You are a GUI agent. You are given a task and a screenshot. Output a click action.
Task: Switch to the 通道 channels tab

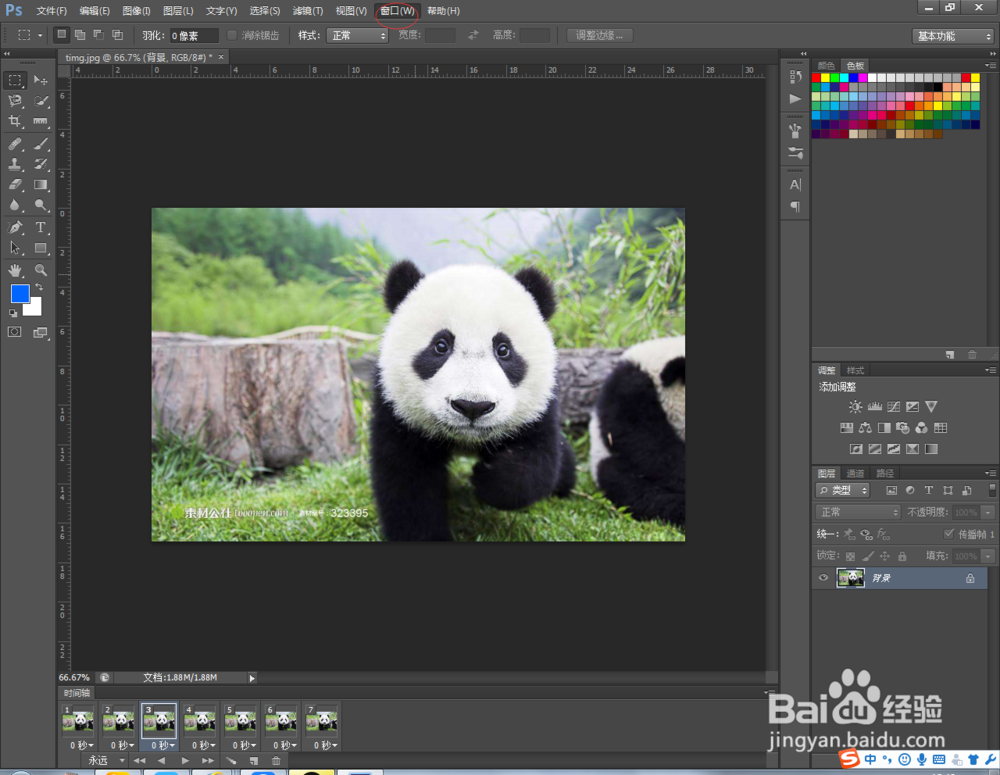[855, 473]
